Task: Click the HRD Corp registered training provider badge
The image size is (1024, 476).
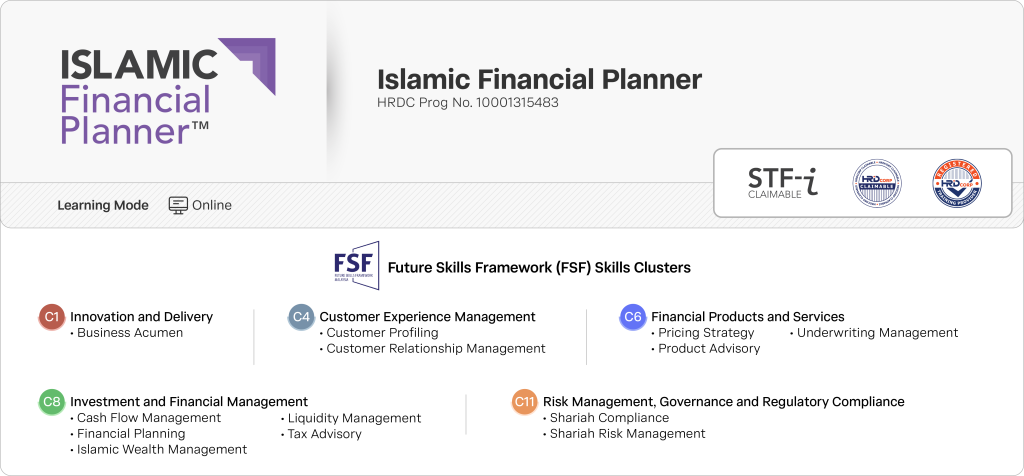Action: (x=956, y=183)
